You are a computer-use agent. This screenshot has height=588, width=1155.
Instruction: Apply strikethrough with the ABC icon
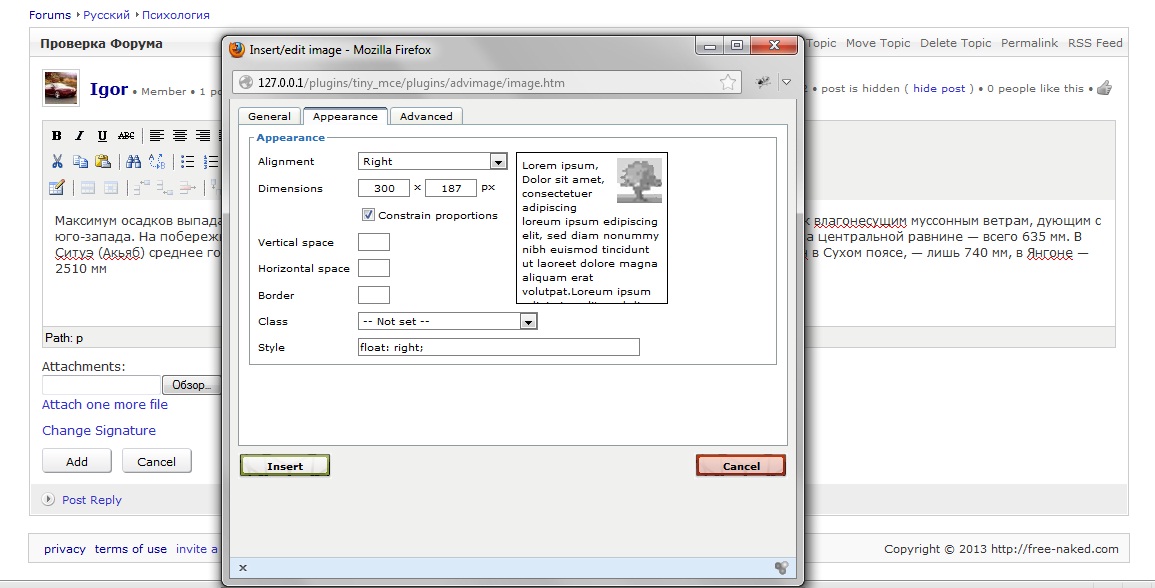(126, 136)
